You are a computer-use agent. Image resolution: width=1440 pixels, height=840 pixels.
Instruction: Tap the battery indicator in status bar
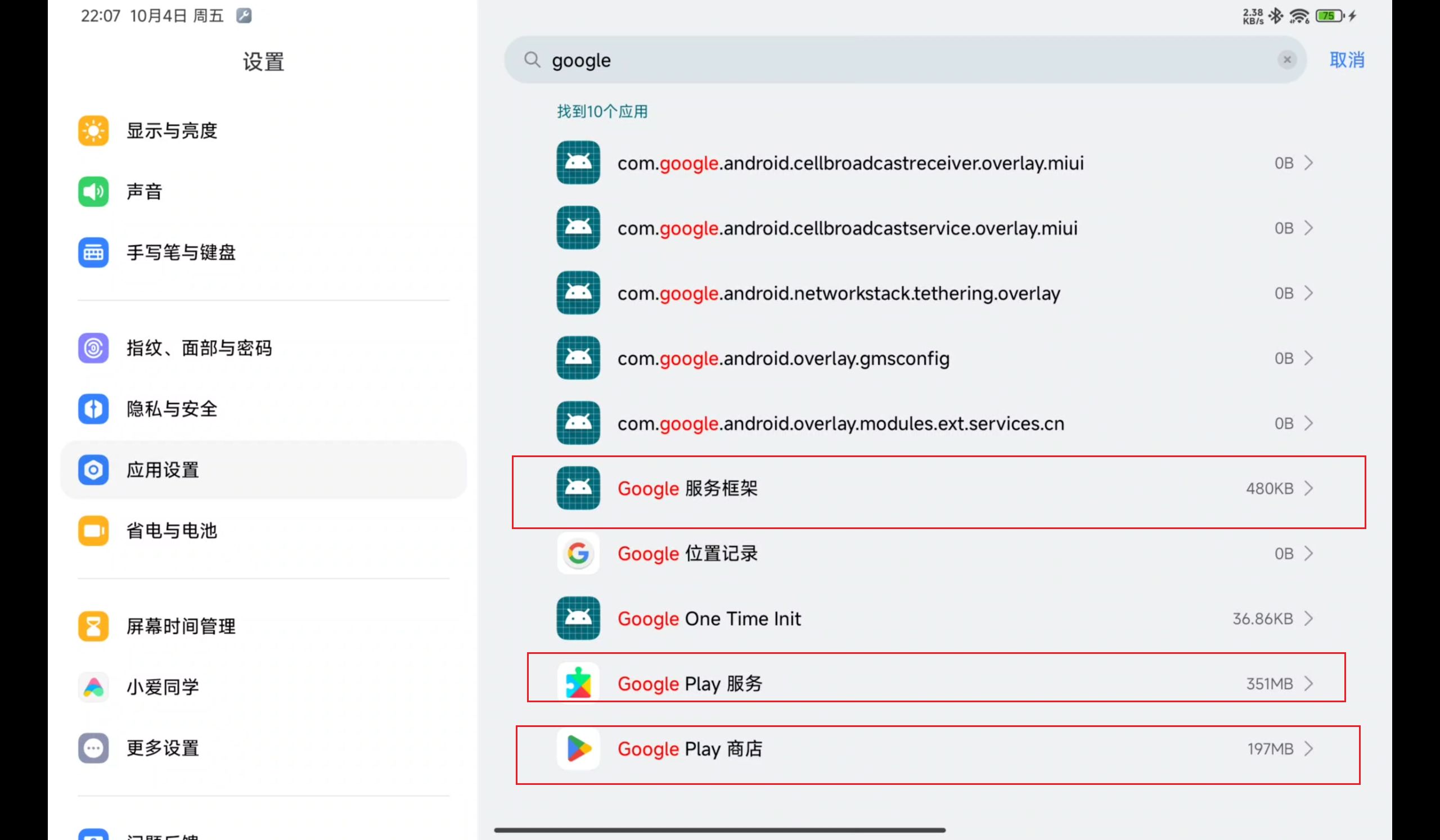[1330, 16]
